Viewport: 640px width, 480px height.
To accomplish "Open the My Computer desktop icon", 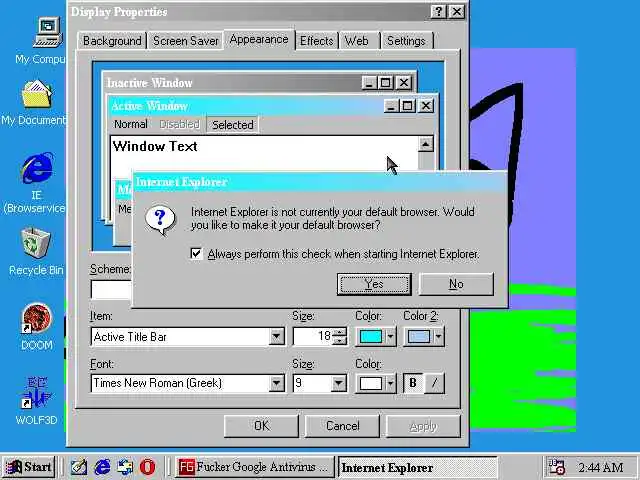I will (48, 32).
